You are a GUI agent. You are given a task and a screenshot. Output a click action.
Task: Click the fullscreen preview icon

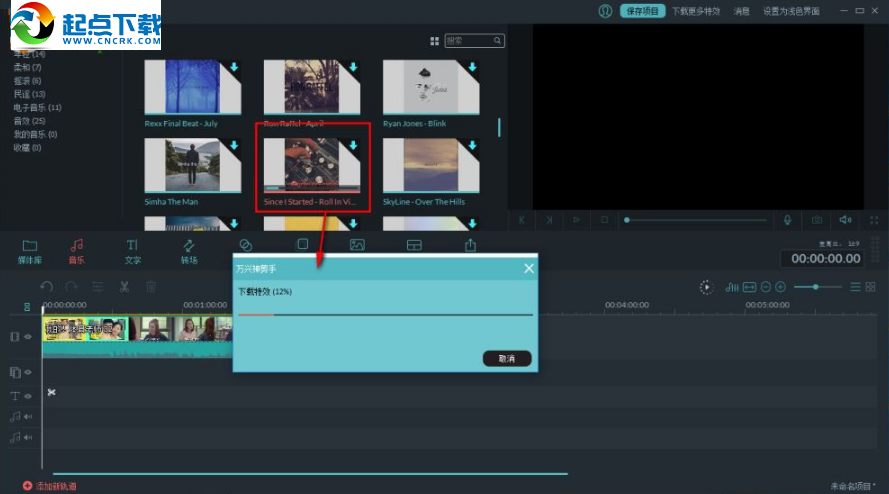pos(873,220)
